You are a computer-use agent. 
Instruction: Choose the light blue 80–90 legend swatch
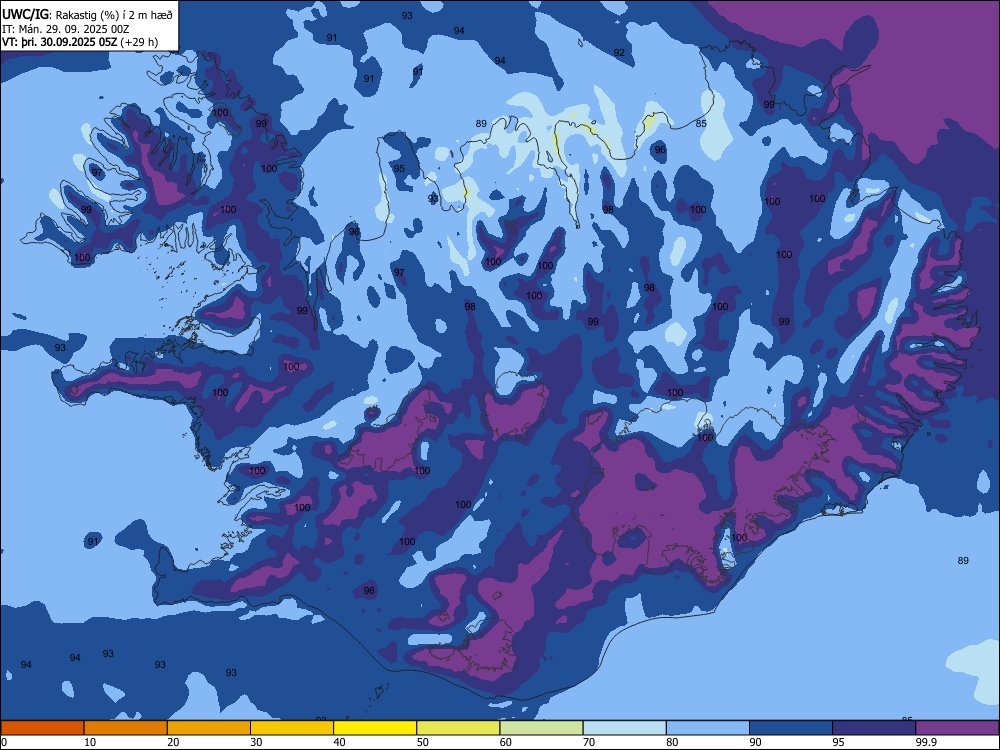pos(708,728)
